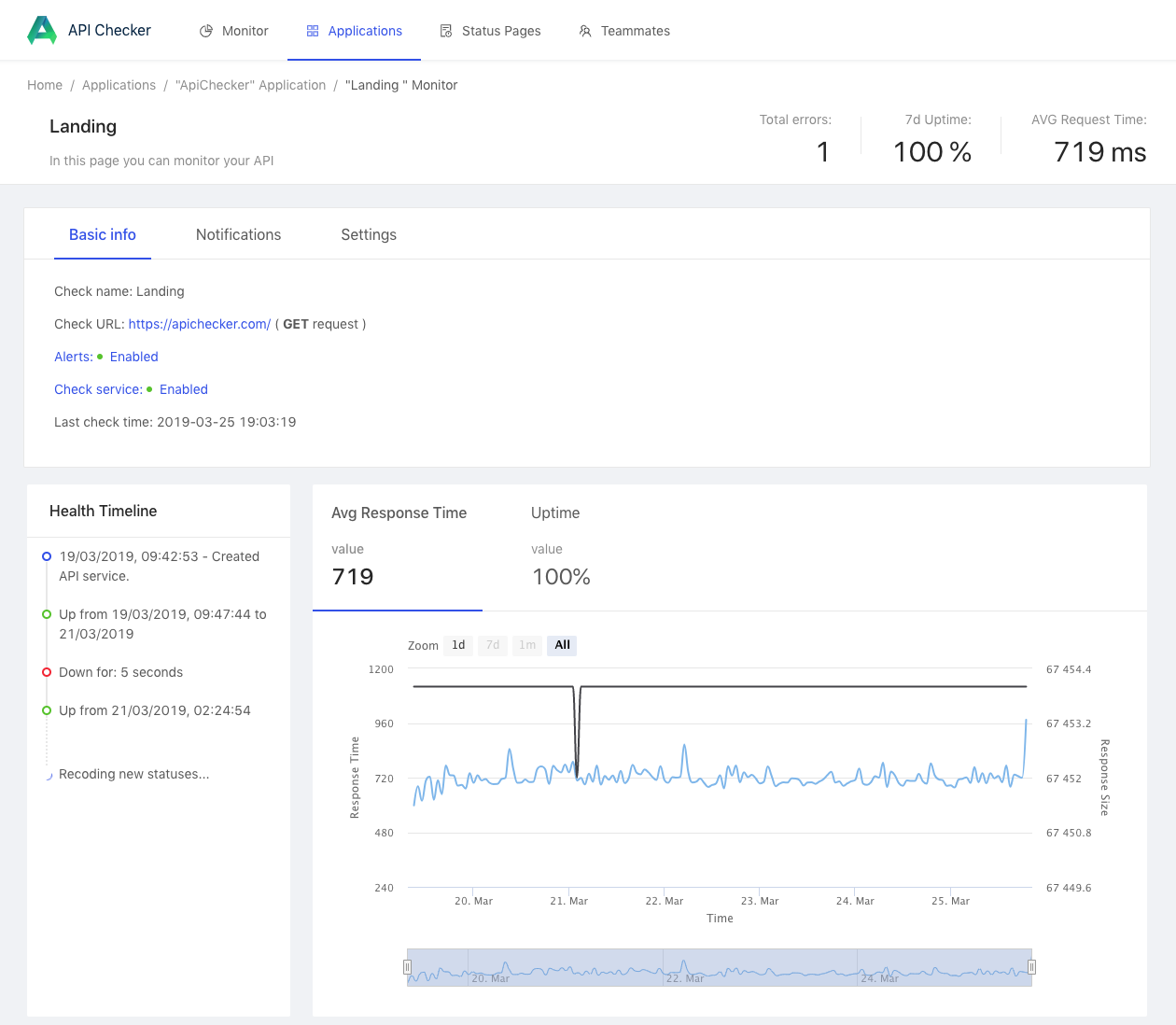Click the Teammates people icon
The height and width of the screenshot is (1025, 1176).
click(x=585, y=31)
